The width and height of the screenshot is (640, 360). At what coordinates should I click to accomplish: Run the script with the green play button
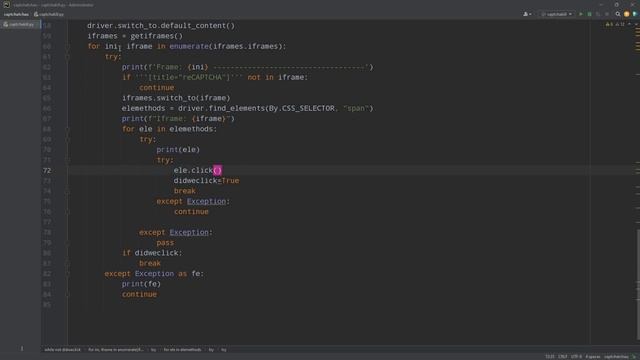[x=581, y=14]
